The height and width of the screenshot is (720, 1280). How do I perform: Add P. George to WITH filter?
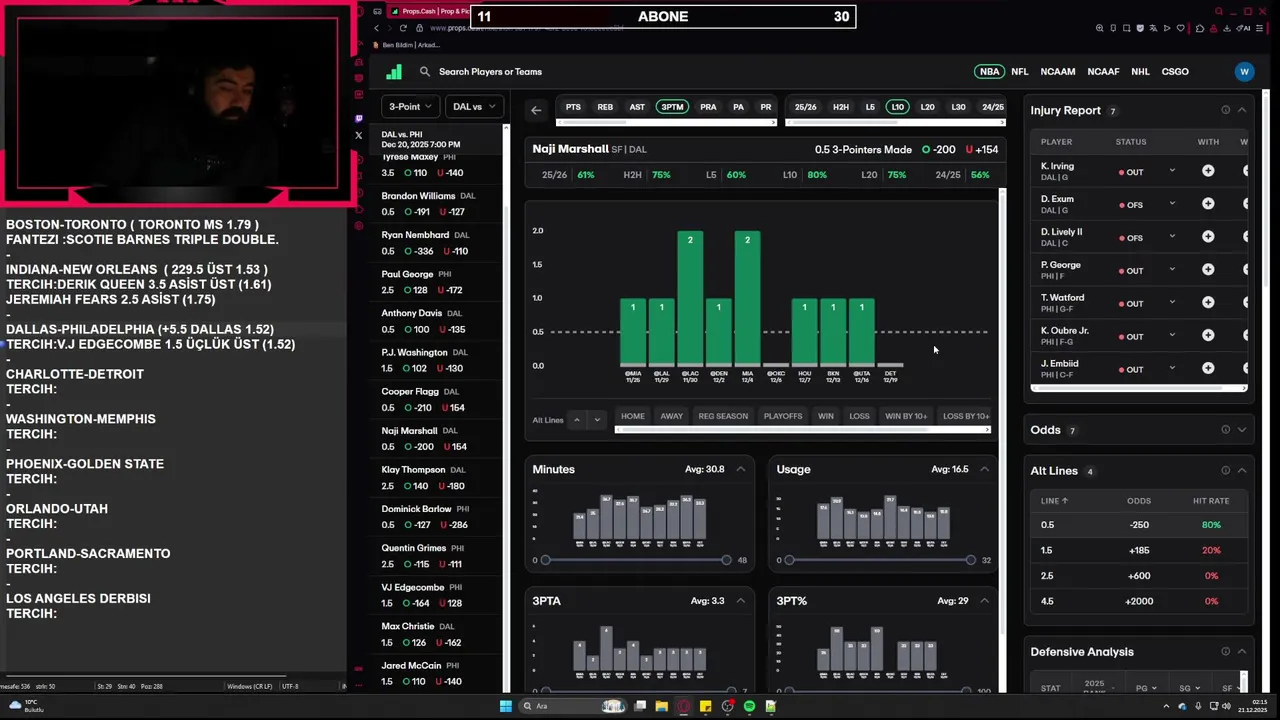(x=1208, y=270)
